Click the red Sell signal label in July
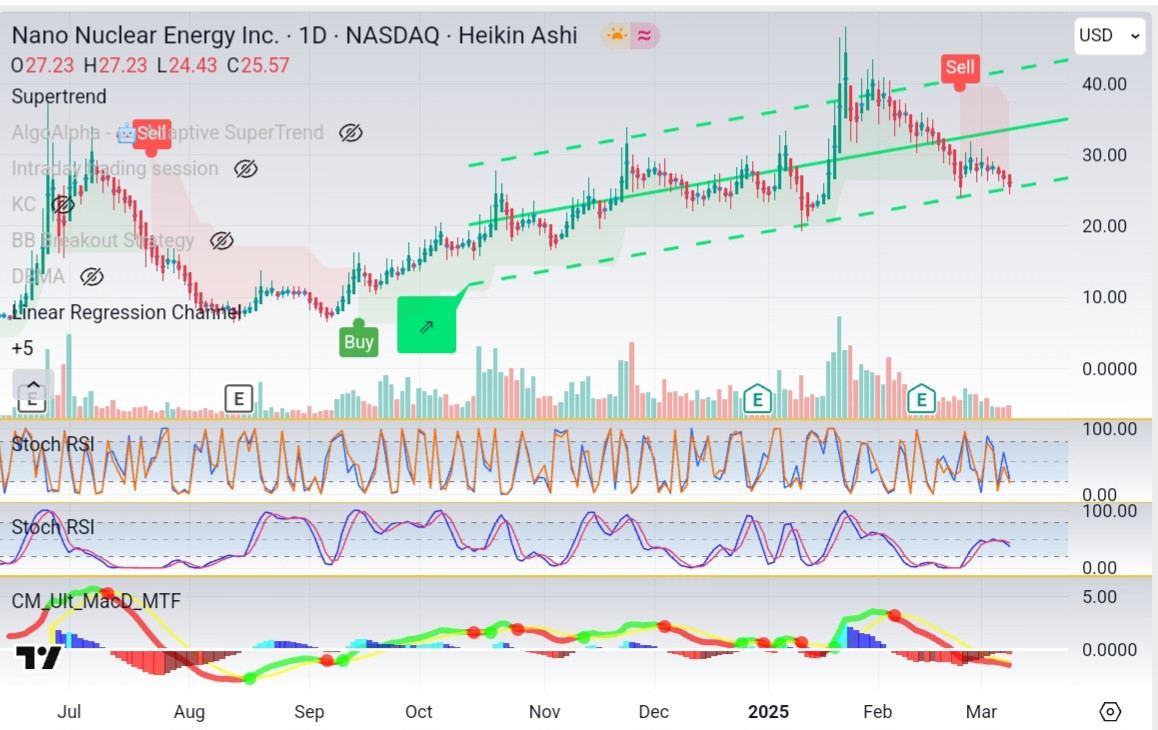Viewport: 1158px width, 730px height. (x=151, y=134)
